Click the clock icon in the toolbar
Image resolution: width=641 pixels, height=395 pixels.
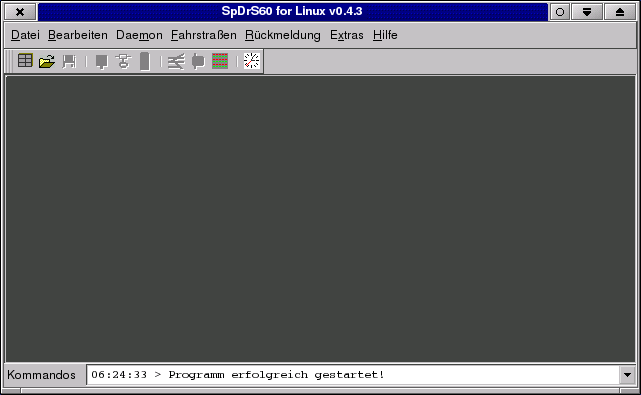click(251, 61)
